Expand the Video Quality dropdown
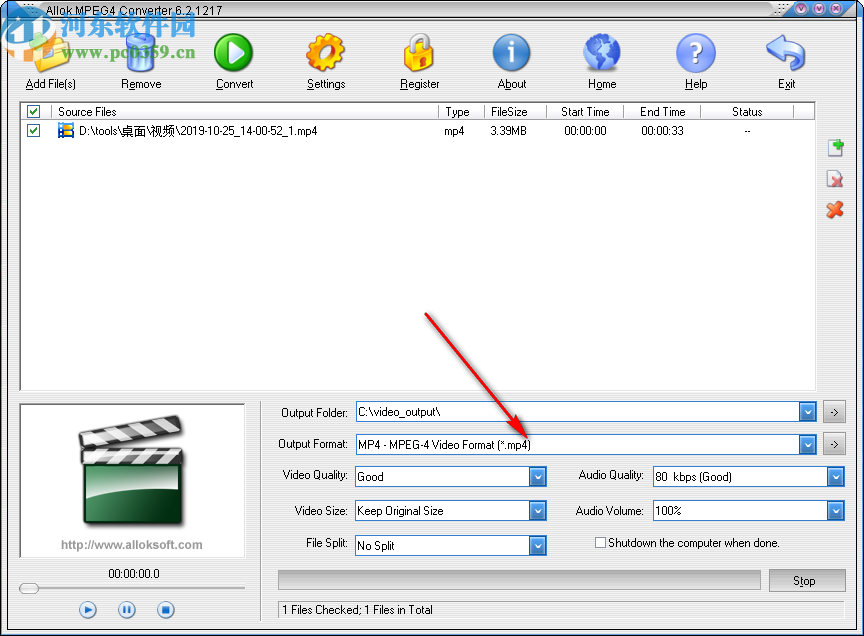The height and width of the screenshot is (636, 864). 537,477
